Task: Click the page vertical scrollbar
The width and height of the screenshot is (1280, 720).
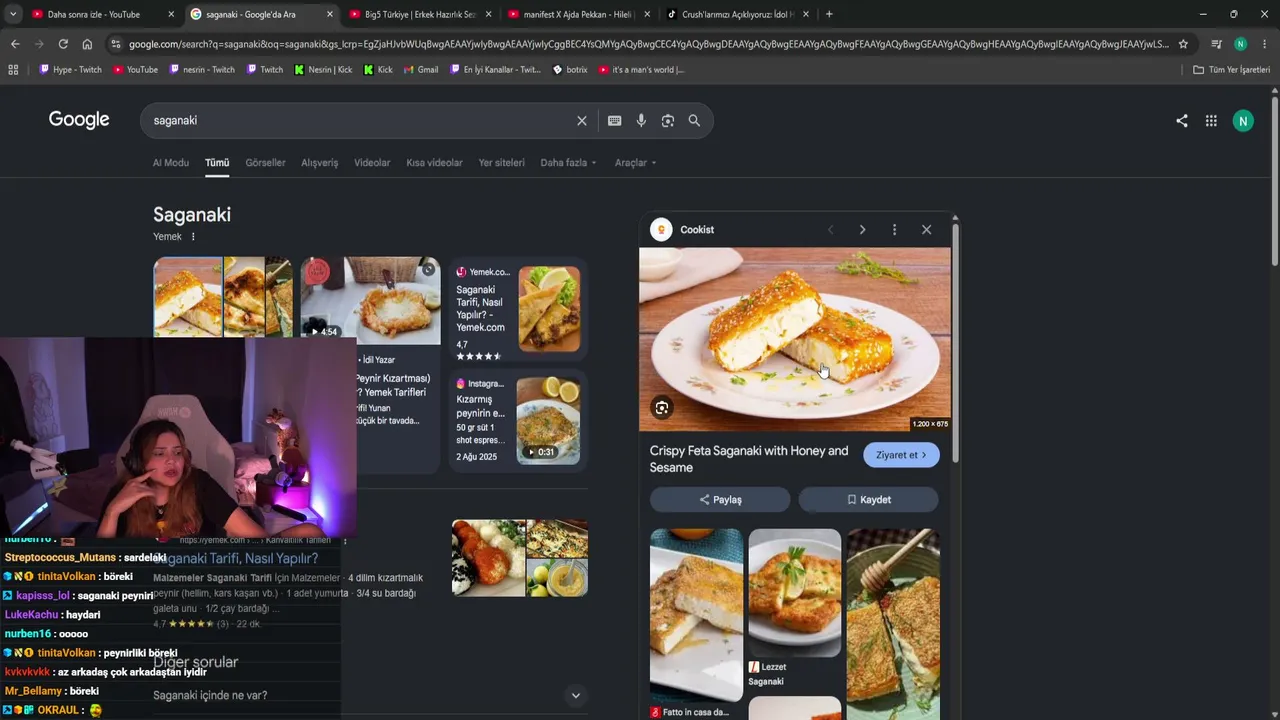Action: [x=1274, y=180]
